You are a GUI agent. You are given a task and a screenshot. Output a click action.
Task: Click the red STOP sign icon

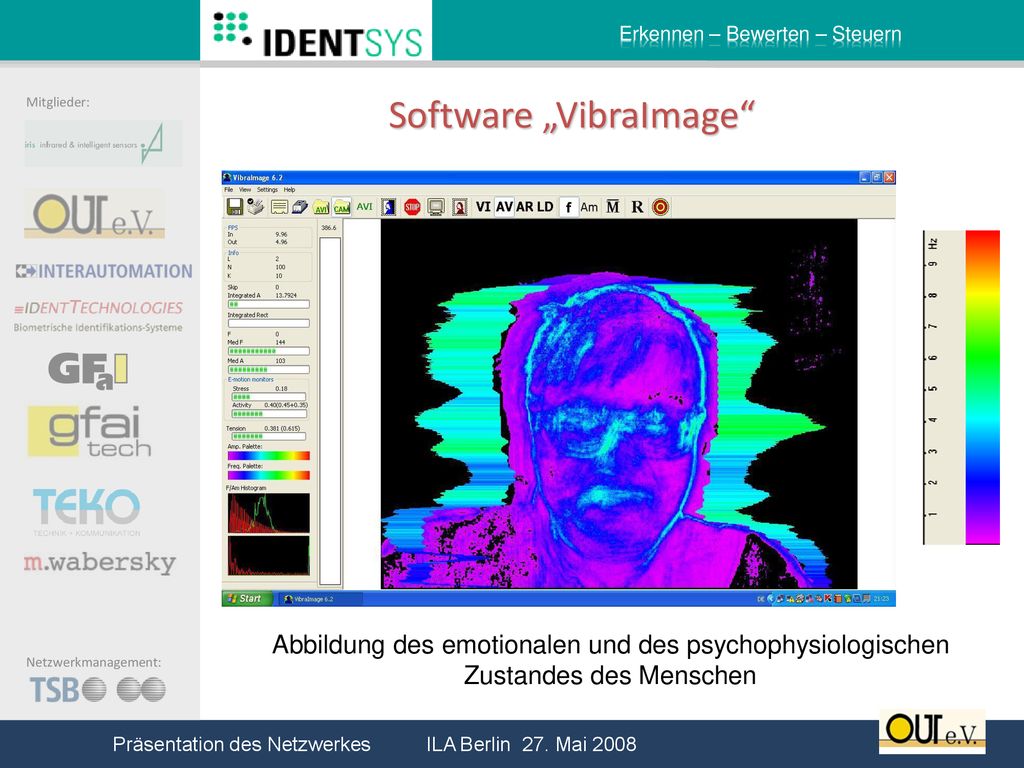(x=412, y=207)
